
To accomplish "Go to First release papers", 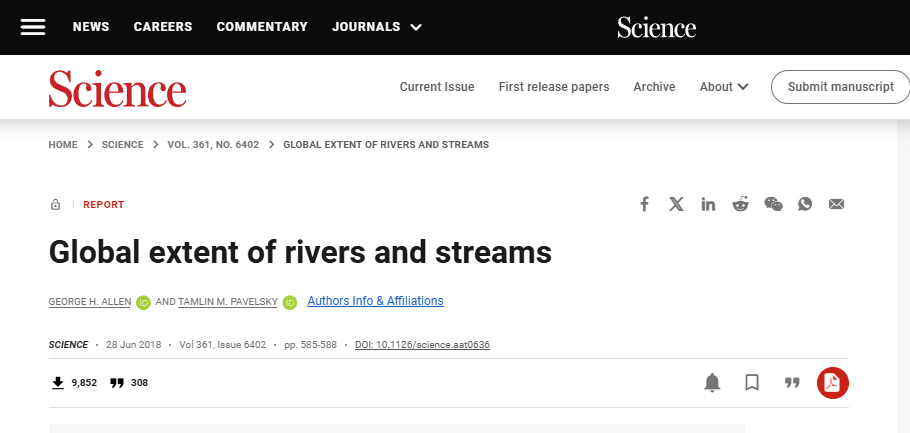I will tap(554, 87).
